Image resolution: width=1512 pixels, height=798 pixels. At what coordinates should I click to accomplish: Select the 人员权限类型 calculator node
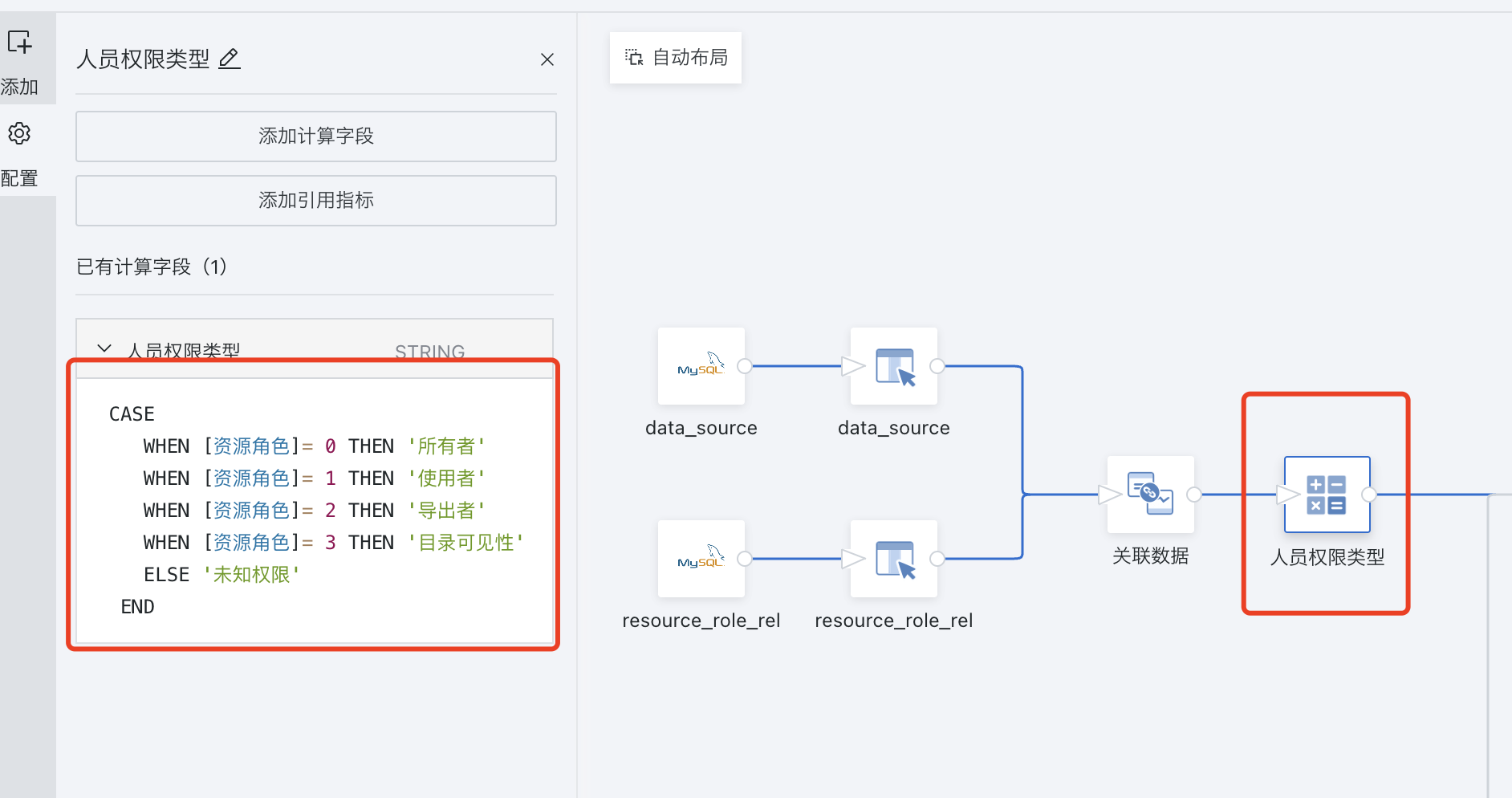(x=1327, y=495)
